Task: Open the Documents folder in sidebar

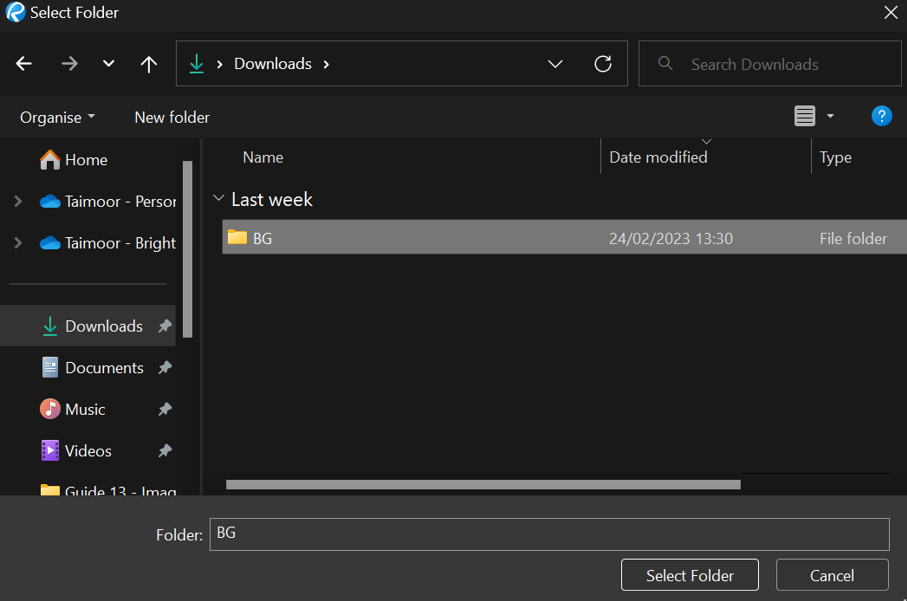Action: click(102, 367)
